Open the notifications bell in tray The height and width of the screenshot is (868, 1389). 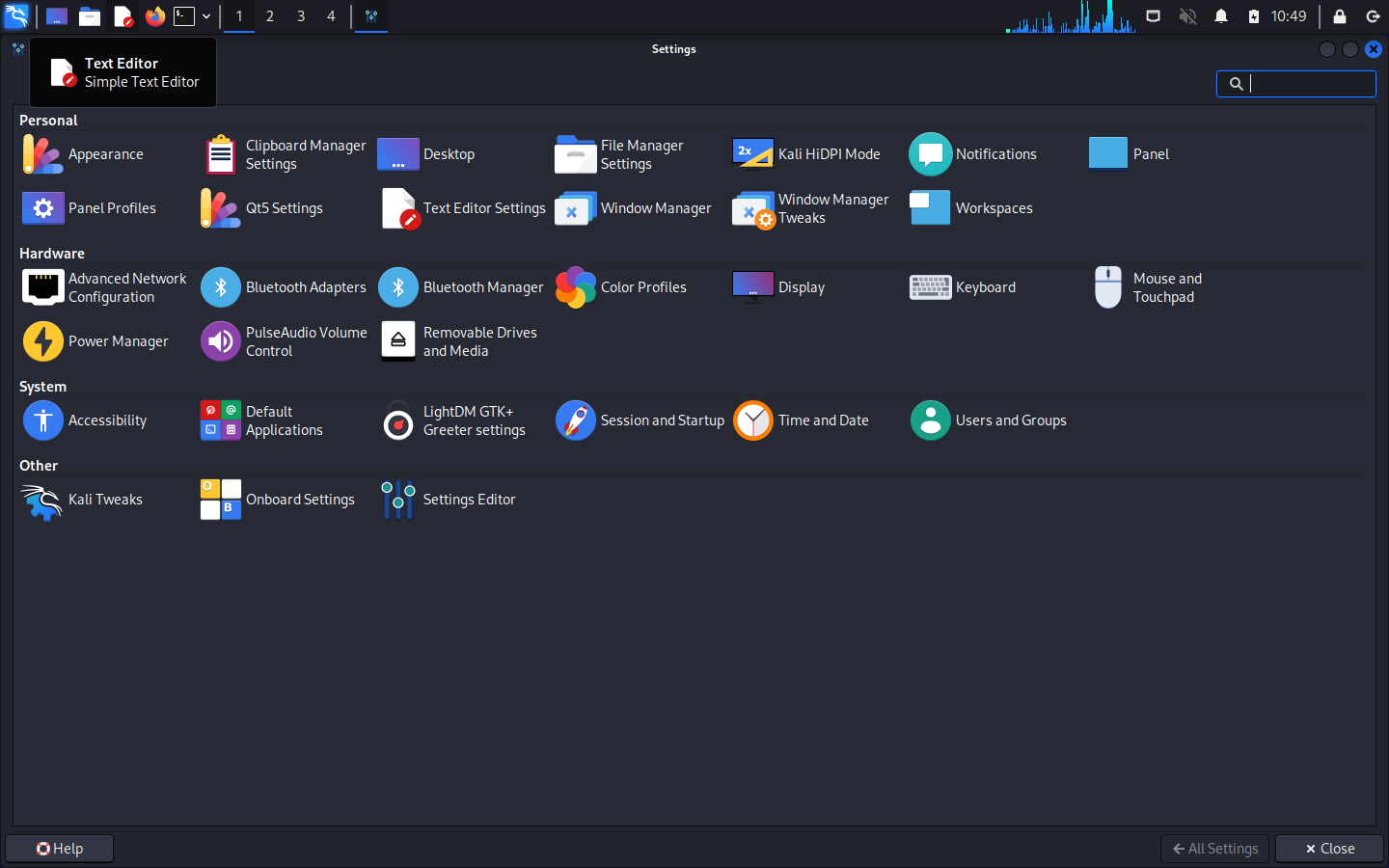pos(1221,16)
